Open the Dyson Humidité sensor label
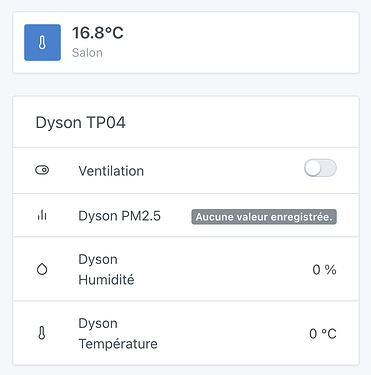This screenshot has width=371, height=375. click(x=106, y=269)
